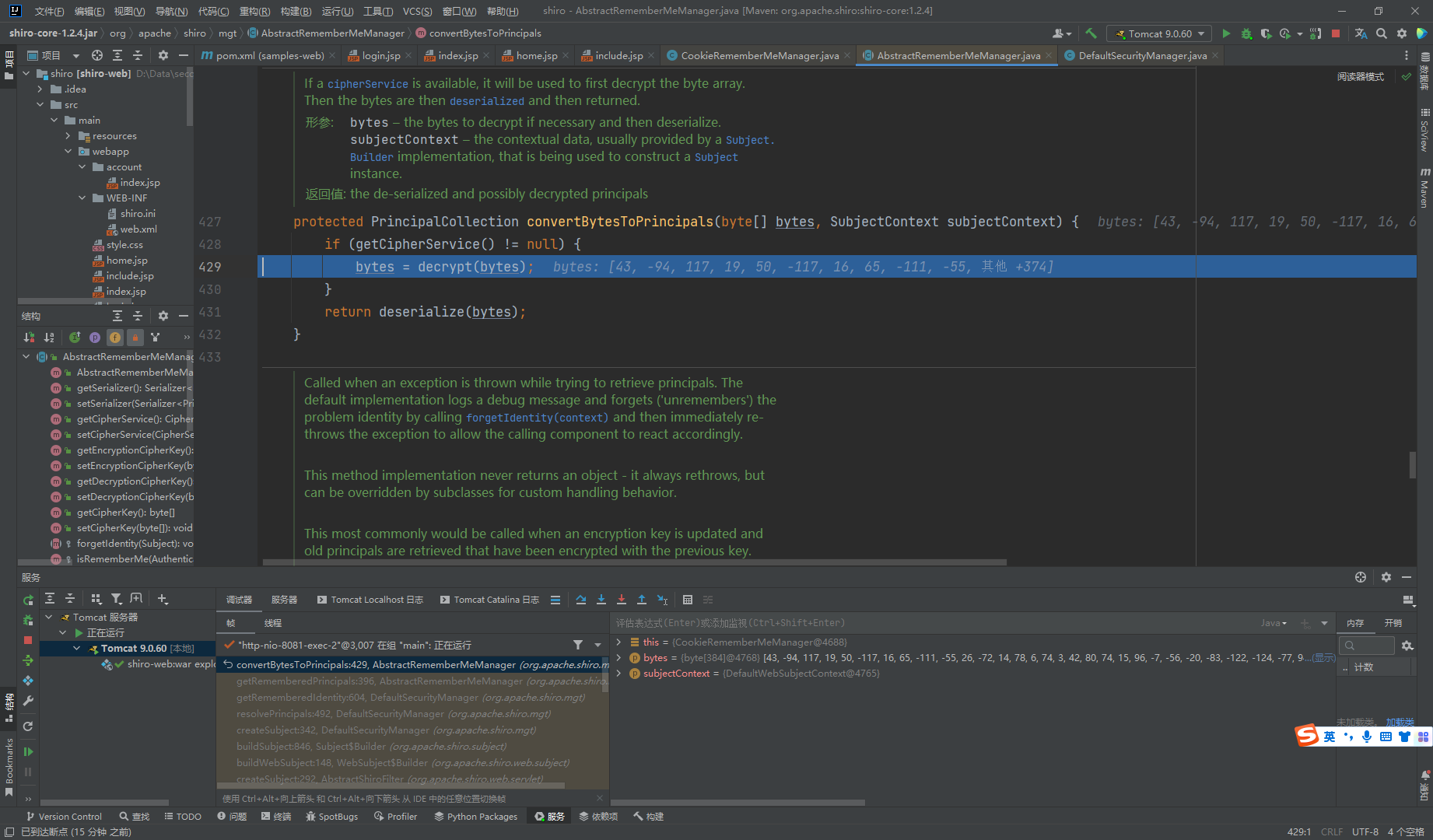Click Run to Cursor debugger icon
This screenshot has width=1433, height=840.
pos(662,600)
